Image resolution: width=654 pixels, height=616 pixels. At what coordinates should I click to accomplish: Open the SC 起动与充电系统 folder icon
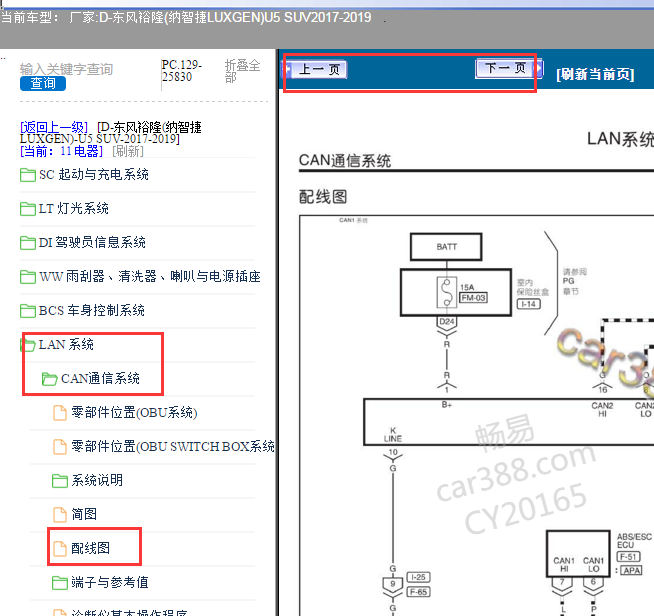[x=28, y=175]
